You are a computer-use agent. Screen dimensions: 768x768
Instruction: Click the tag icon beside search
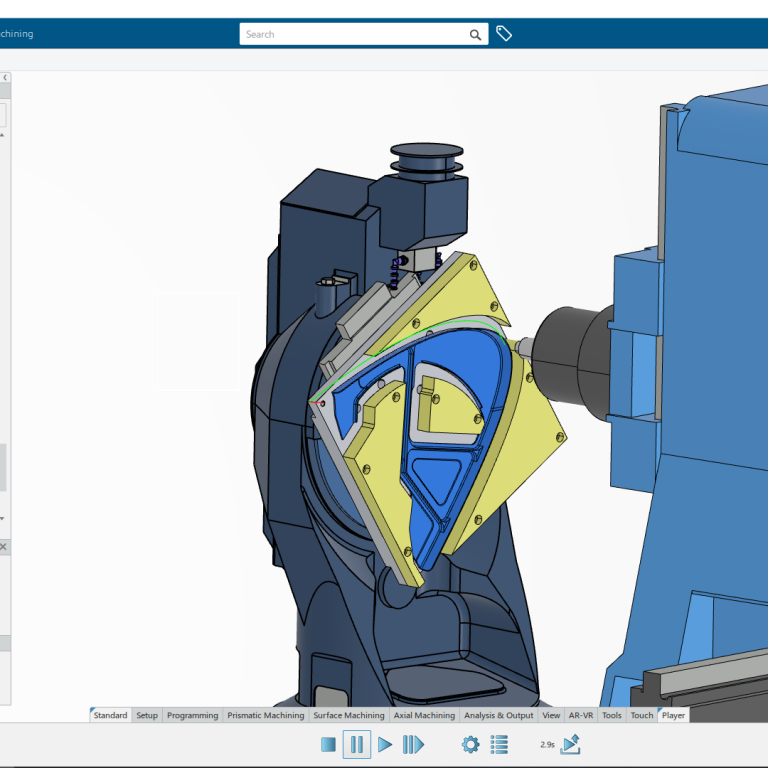504,34
